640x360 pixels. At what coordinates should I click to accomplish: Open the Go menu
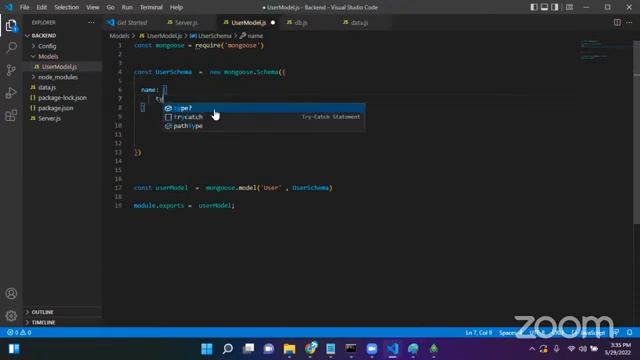click(110, 7)
